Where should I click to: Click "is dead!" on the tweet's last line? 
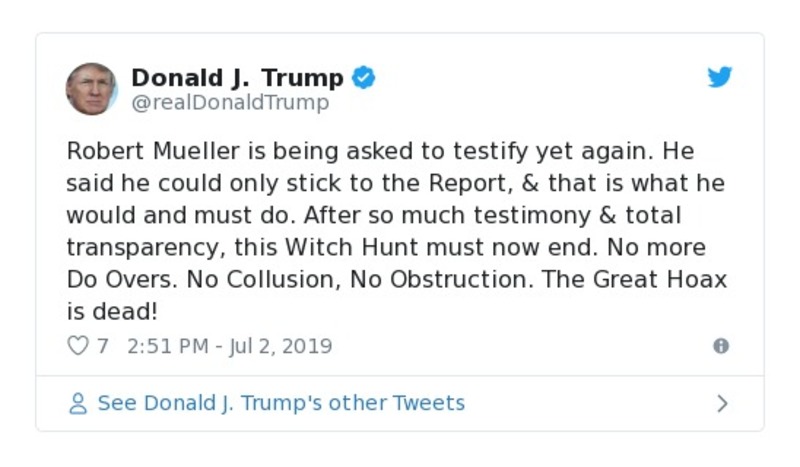coord(112,310)
